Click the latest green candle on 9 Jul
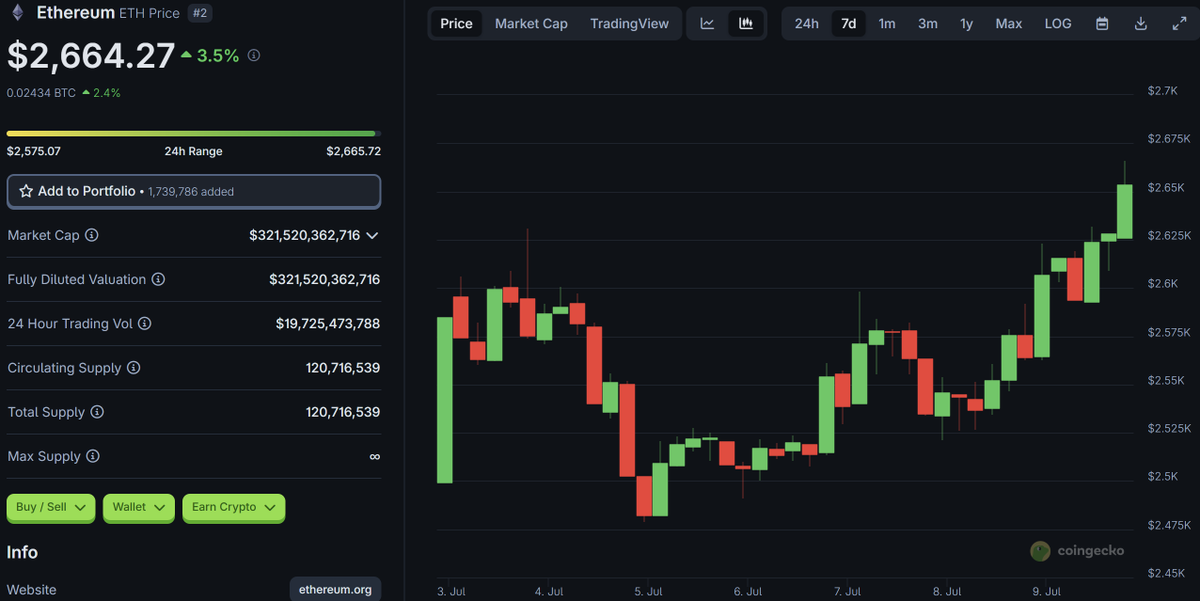Screen dimensions: 1200x601 [1124, 211]
